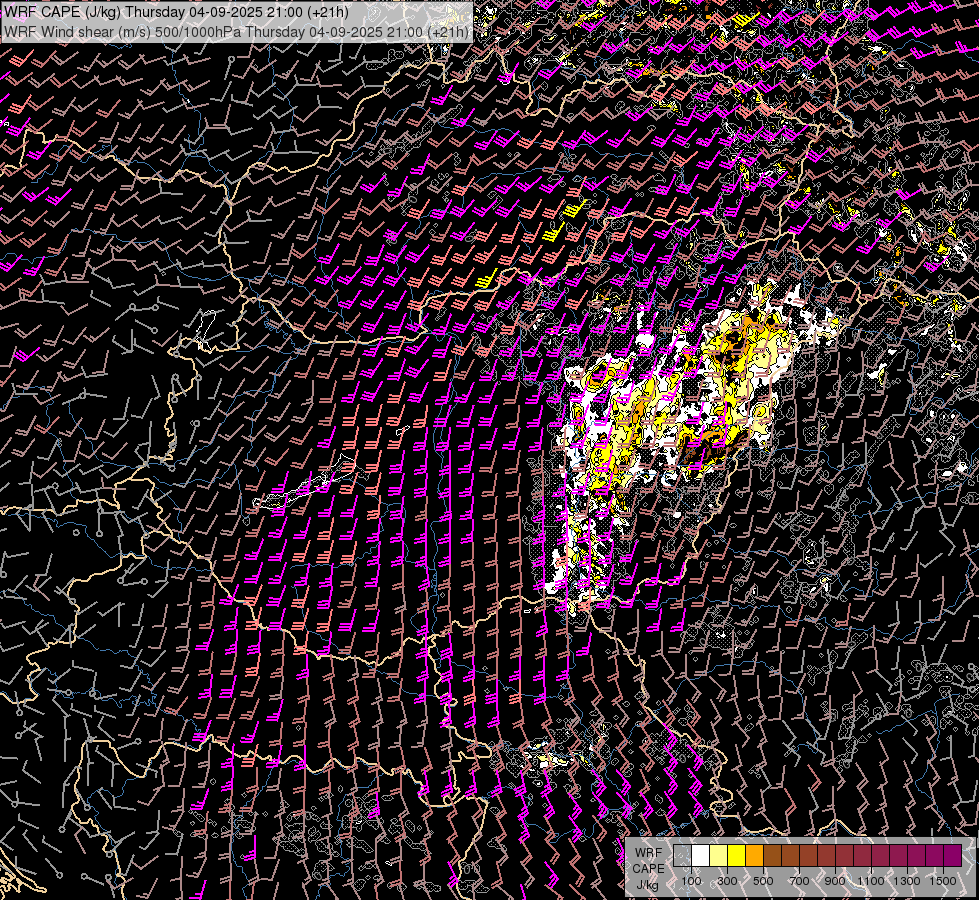Click the CAPE word in the legend
Image resolution: width=979 pixels, height=900 pixels.
coord(648,869)
